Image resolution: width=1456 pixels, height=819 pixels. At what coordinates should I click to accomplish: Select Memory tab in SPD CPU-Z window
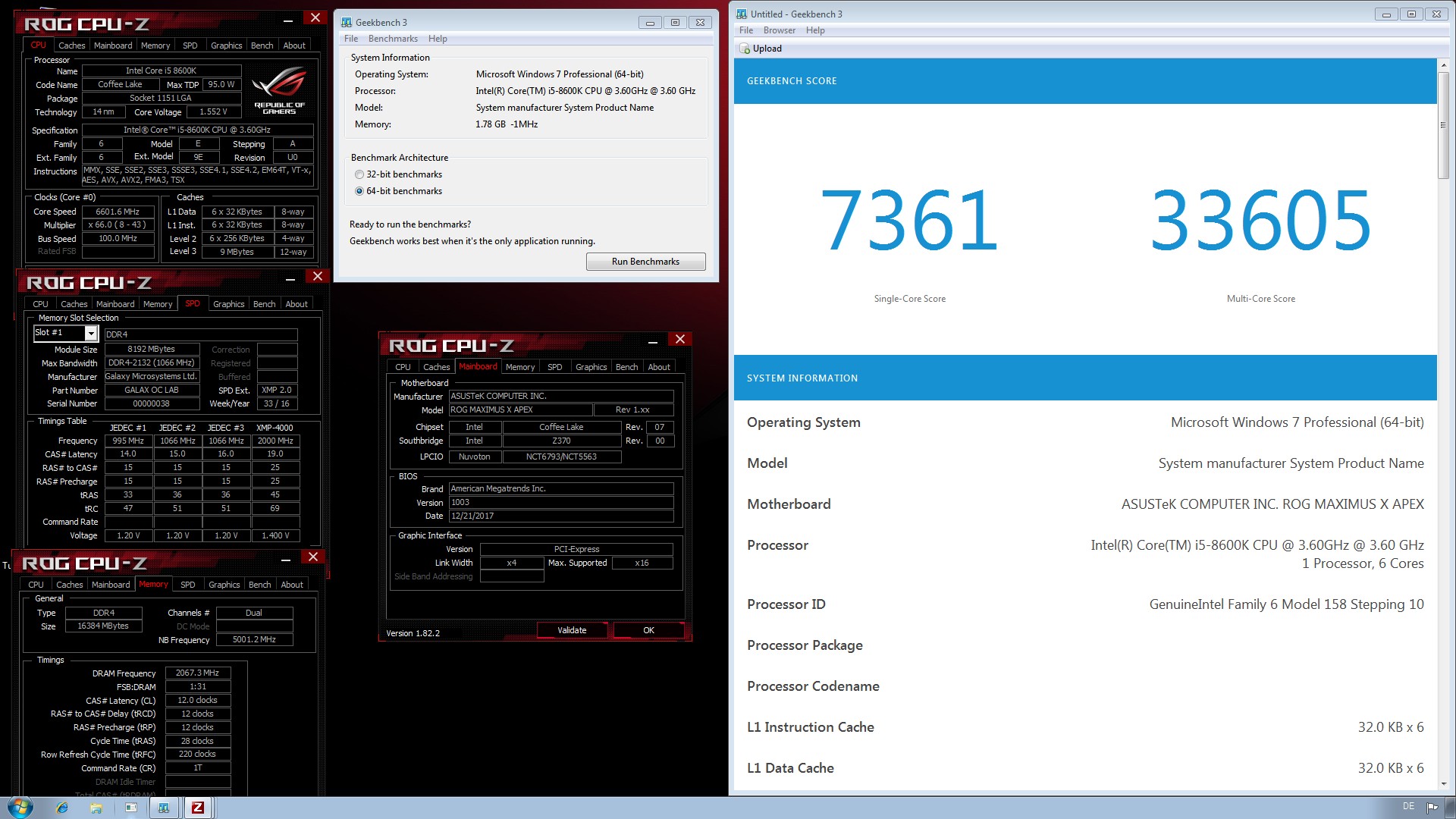(158, 304)
